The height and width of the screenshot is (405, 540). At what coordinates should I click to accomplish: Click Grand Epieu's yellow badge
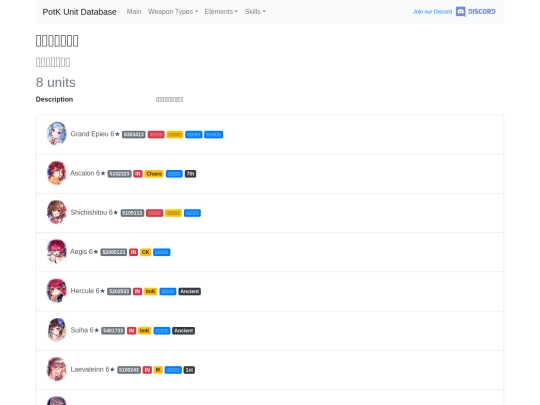point(175,135)
